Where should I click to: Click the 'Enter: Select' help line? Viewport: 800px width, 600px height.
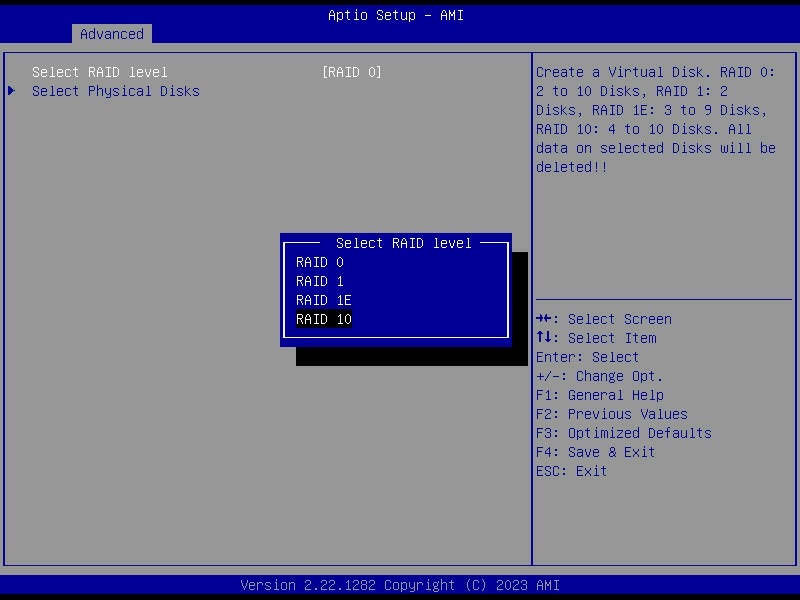(587, 357)
